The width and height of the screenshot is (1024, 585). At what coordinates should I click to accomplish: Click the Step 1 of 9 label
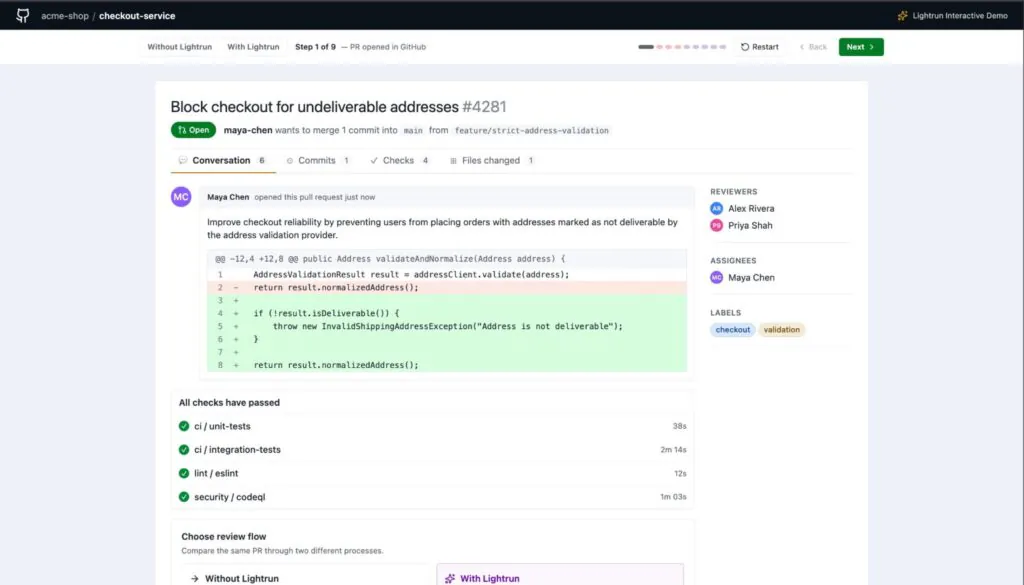coord(315,47)
